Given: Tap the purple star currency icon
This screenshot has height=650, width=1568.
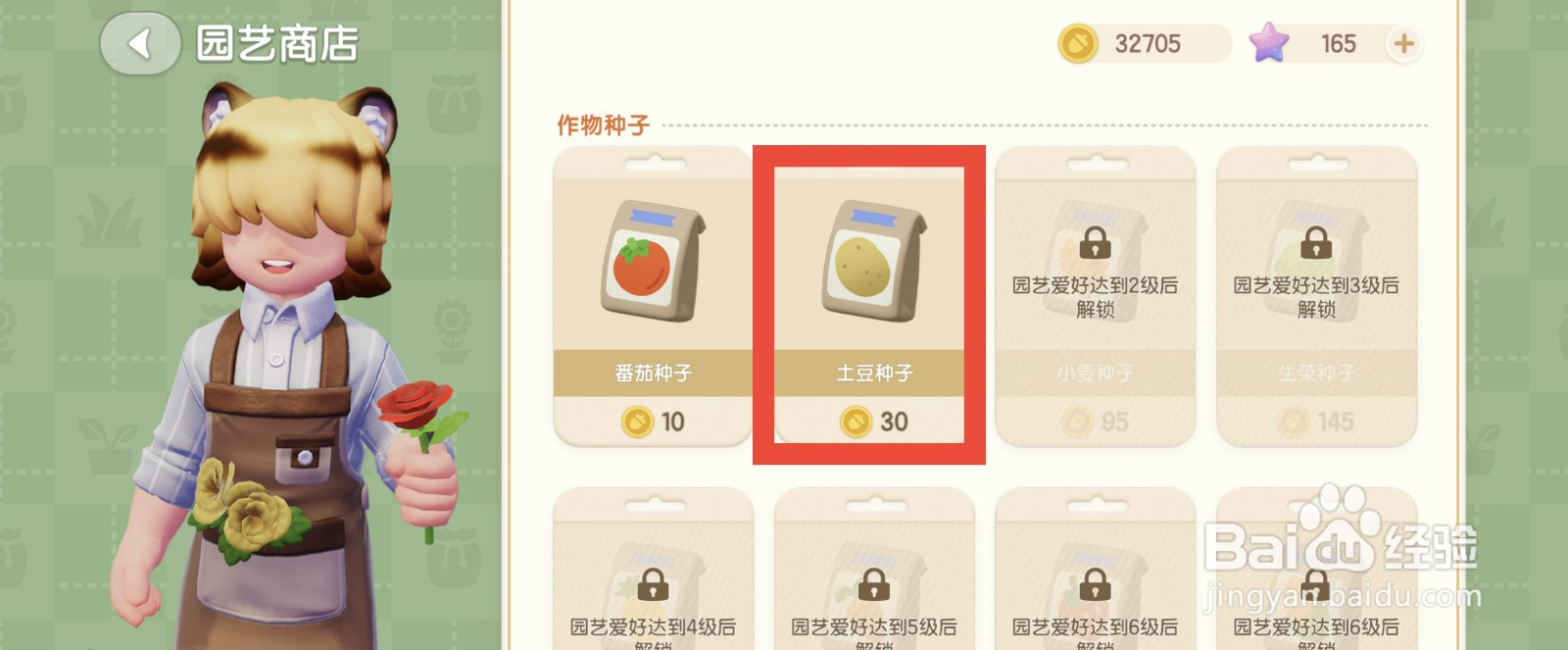Looking at the screenshot, I should click(x=1268, y=43).
